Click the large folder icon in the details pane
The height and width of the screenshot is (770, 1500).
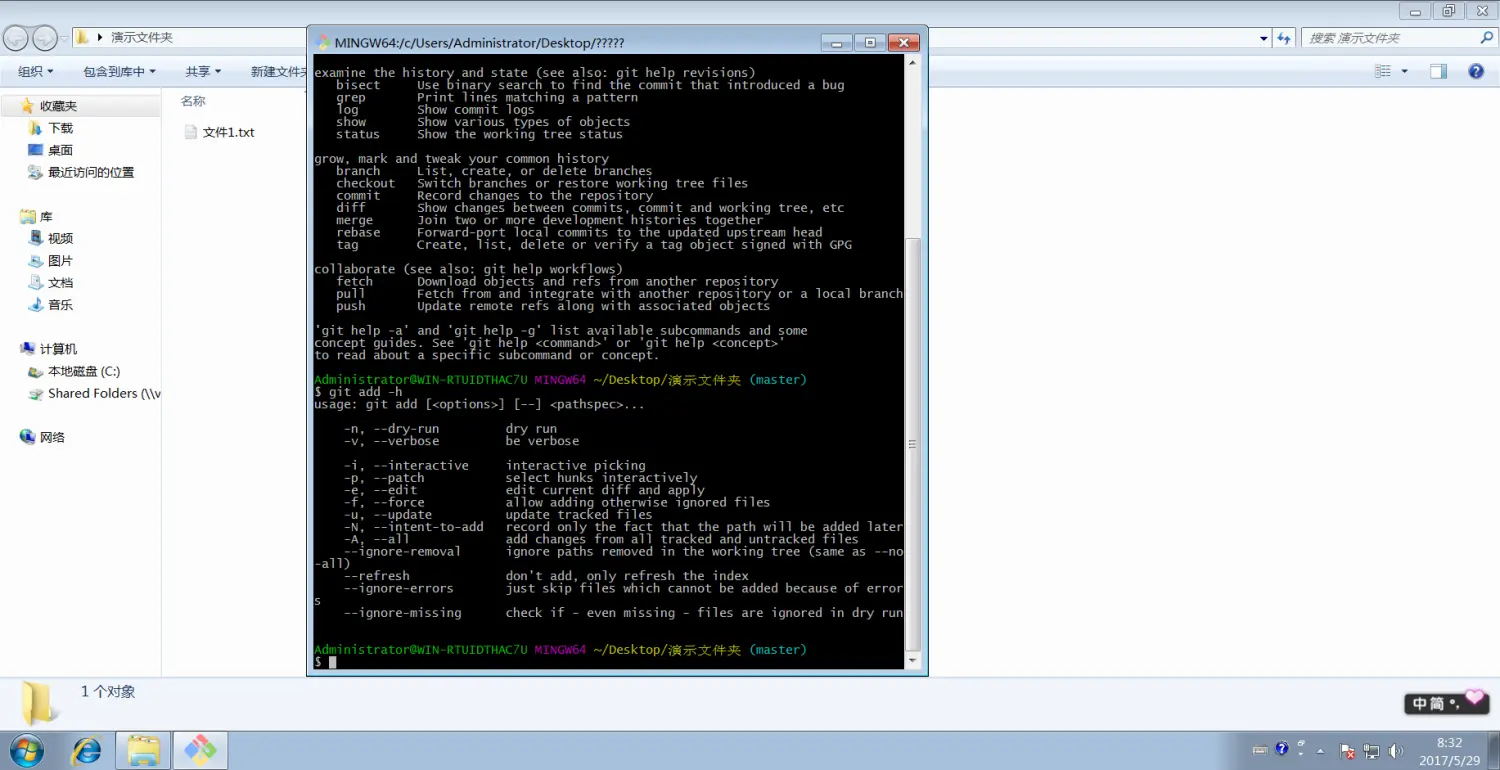(40, 703)
